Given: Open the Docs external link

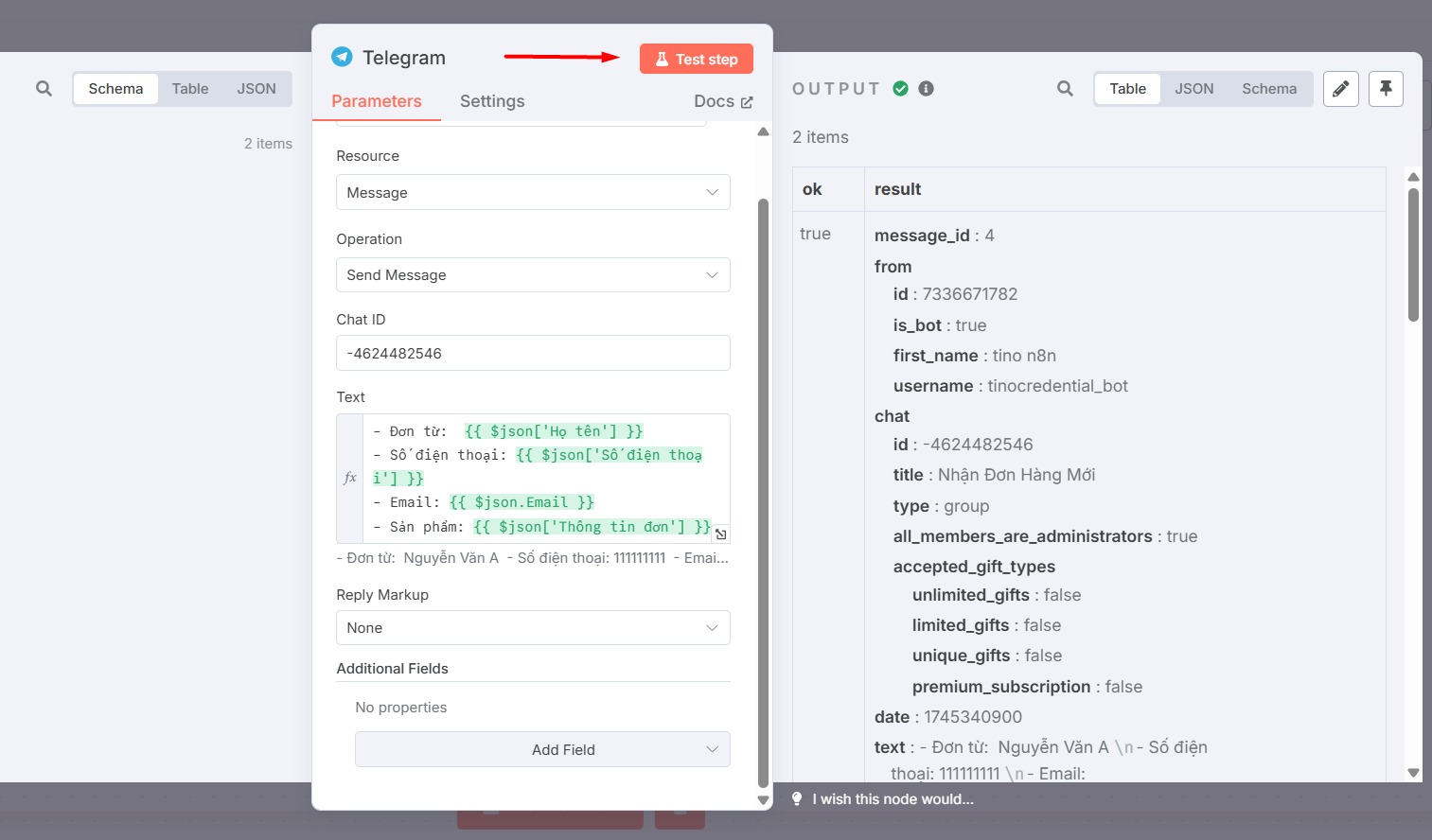Looking at the screenshot, I should [723, 101].
